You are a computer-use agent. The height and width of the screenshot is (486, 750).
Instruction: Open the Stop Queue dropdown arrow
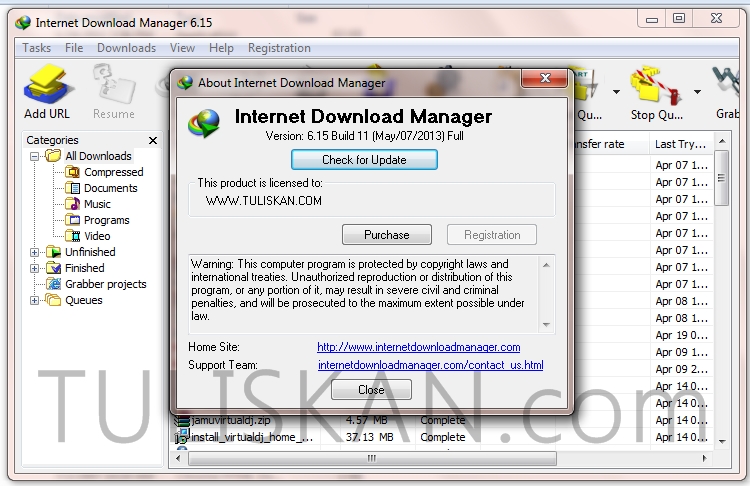click(x=697, y=91)
